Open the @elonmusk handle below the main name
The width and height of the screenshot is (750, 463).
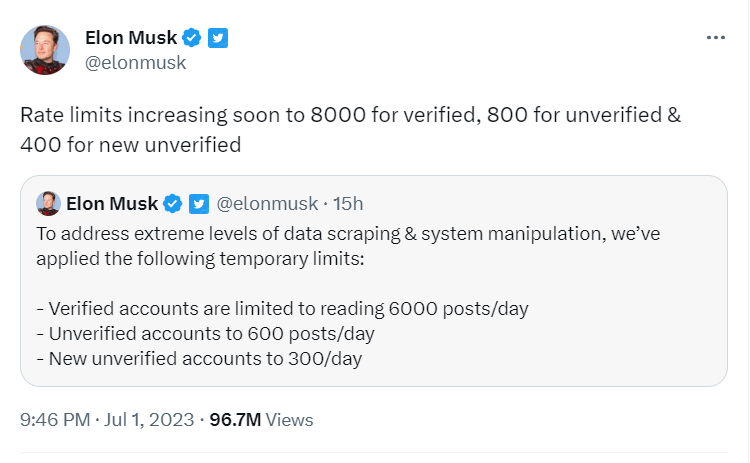point(136,63)
